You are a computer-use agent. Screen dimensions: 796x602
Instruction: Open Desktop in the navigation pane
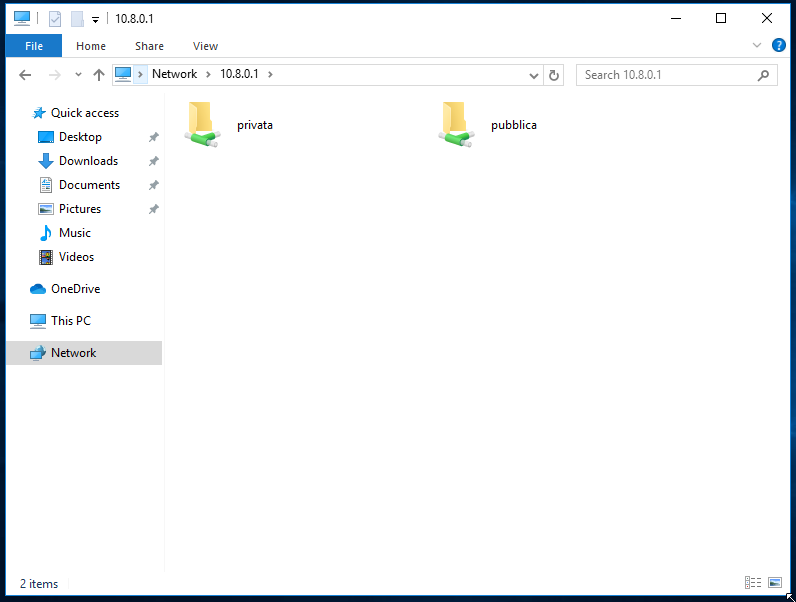(80, 137)
